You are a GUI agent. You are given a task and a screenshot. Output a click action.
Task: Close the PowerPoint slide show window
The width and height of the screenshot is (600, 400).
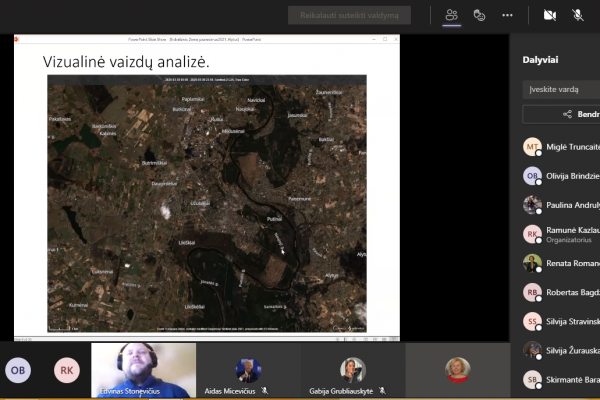pyautogui.click(x=396, y=39)
